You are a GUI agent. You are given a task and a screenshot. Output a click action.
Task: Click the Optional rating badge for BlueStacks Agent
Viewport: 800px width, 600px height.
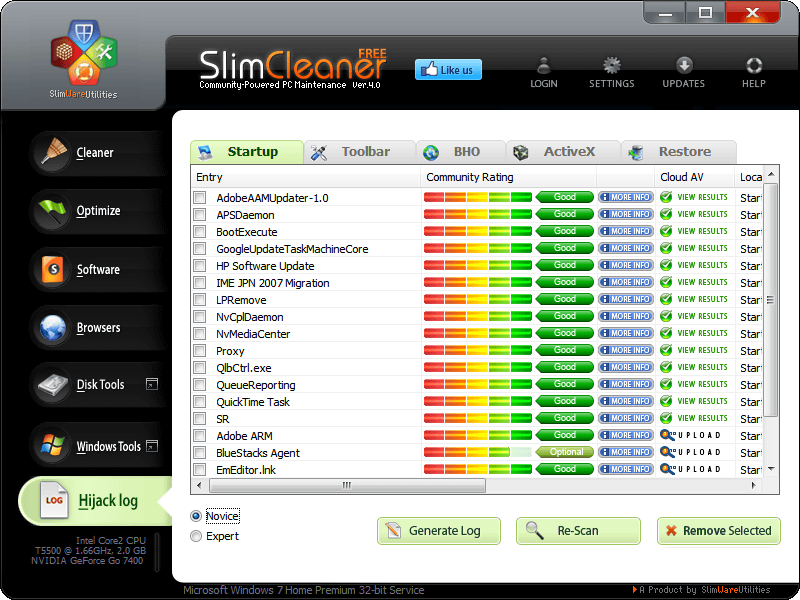[x=565, y=452]
